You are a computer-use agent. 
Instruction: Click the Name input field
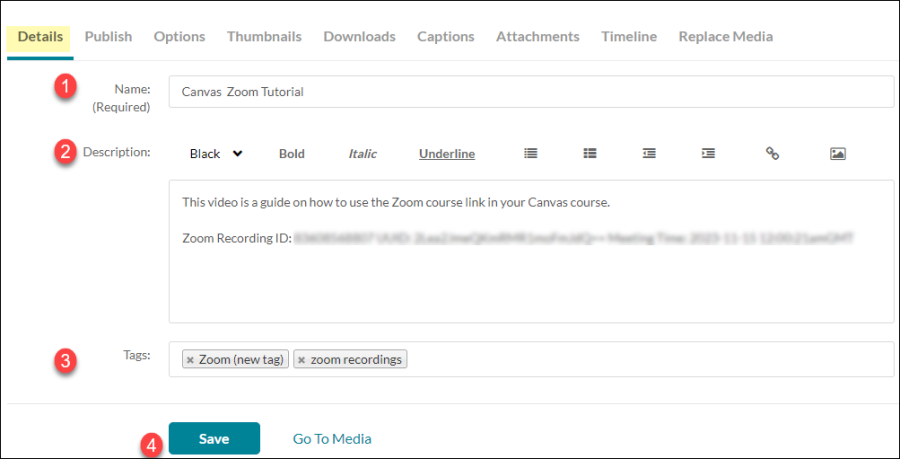click(531, 92)
